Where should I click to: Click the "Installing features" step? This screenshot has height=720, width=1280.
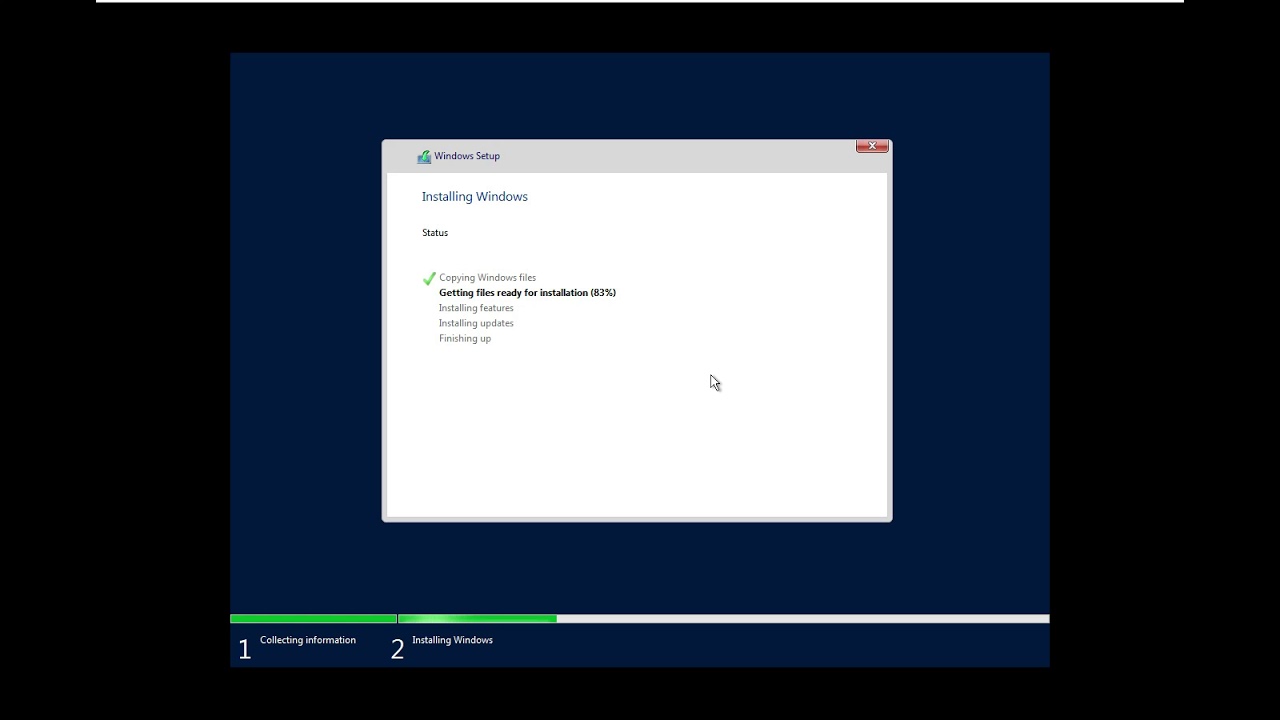click(476, 308)
